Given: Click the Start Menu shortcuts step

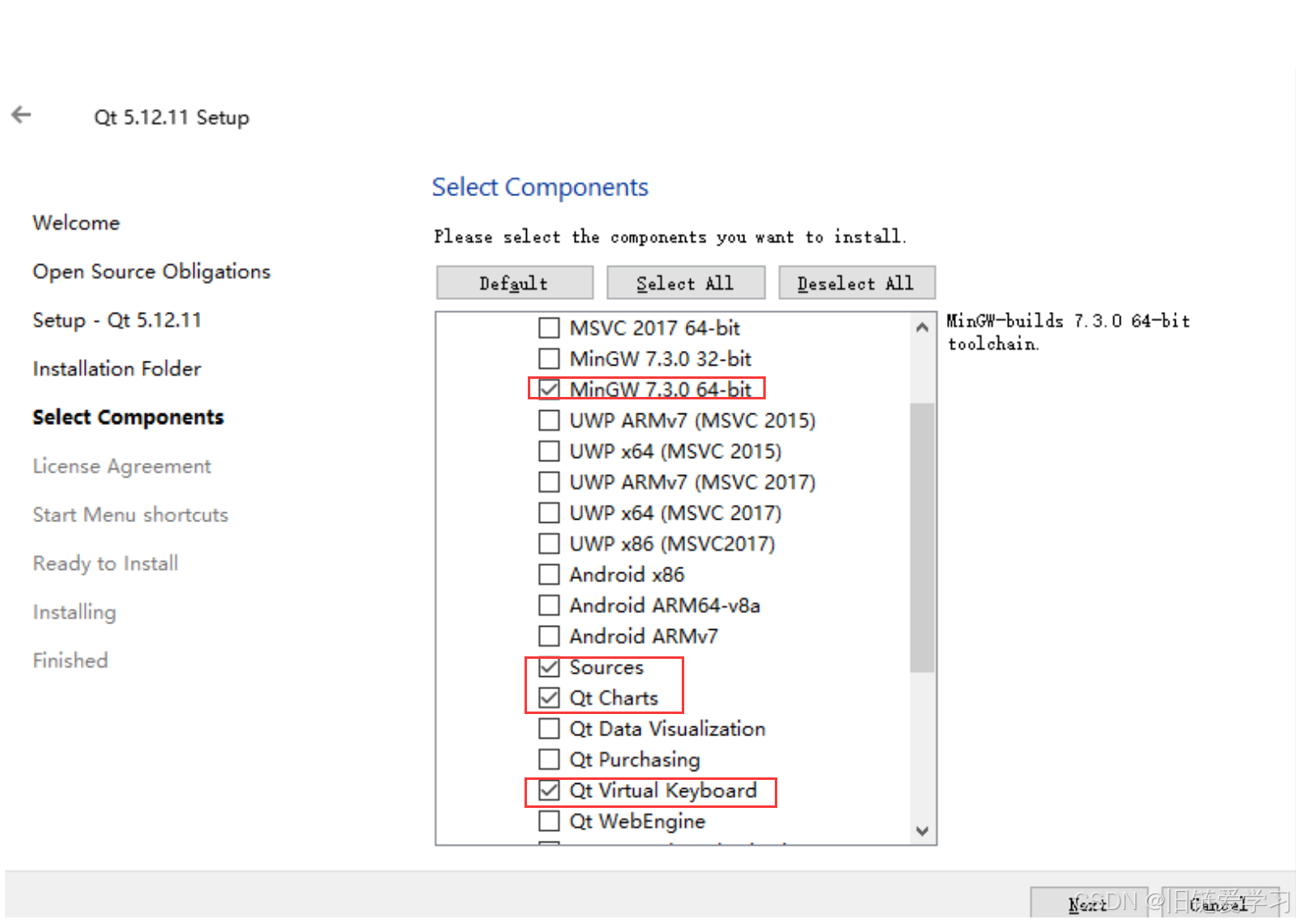Looking at the screenshot, I should pos(130,515).
